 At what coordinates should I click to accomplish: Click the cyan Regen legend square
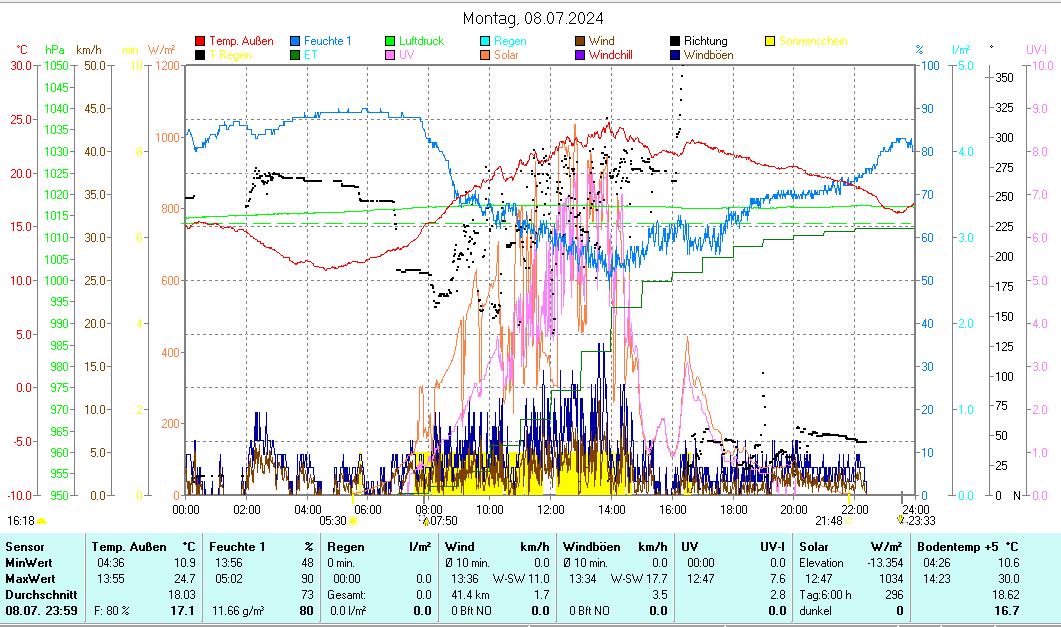[485, 41]
